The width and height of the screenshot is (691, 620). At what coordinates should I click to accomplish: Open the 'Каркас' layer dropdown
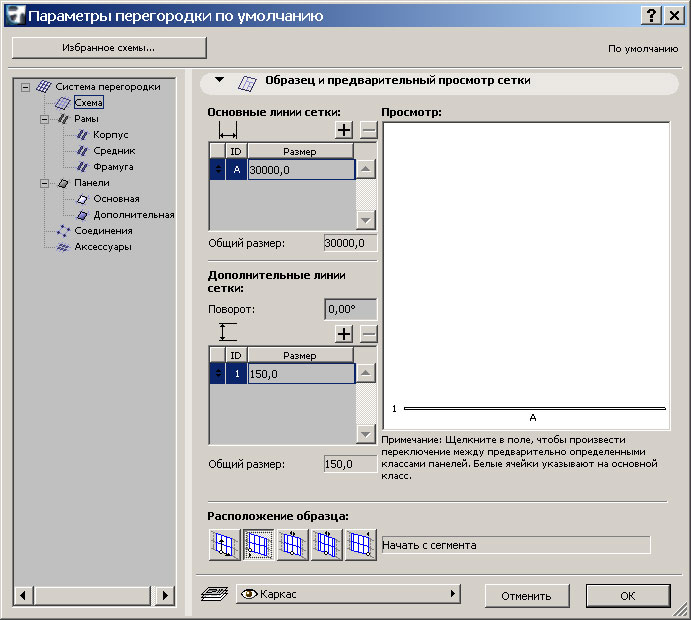pyautogui.click(x=346, y=595)
